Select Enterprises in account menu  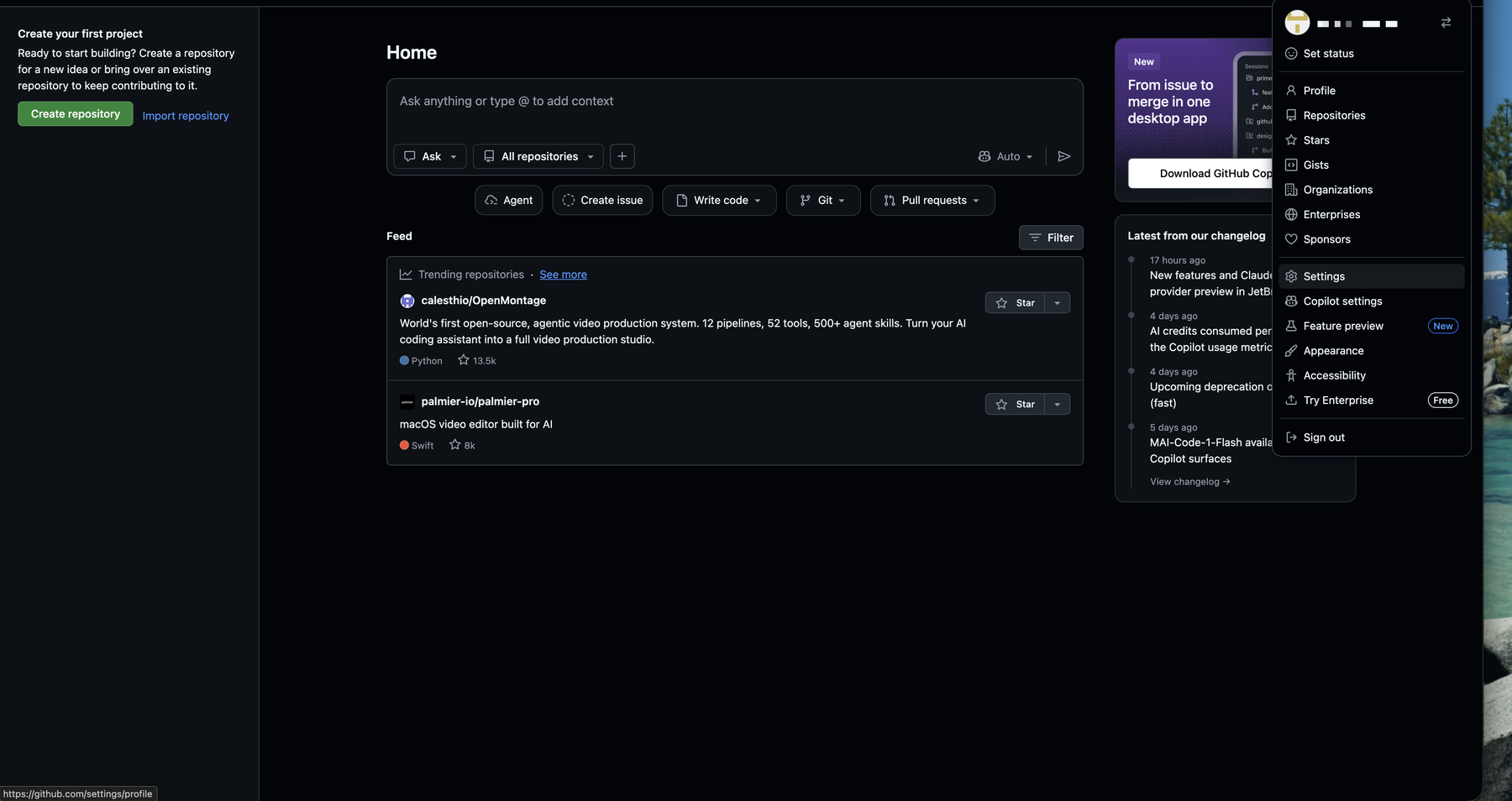1371,215
